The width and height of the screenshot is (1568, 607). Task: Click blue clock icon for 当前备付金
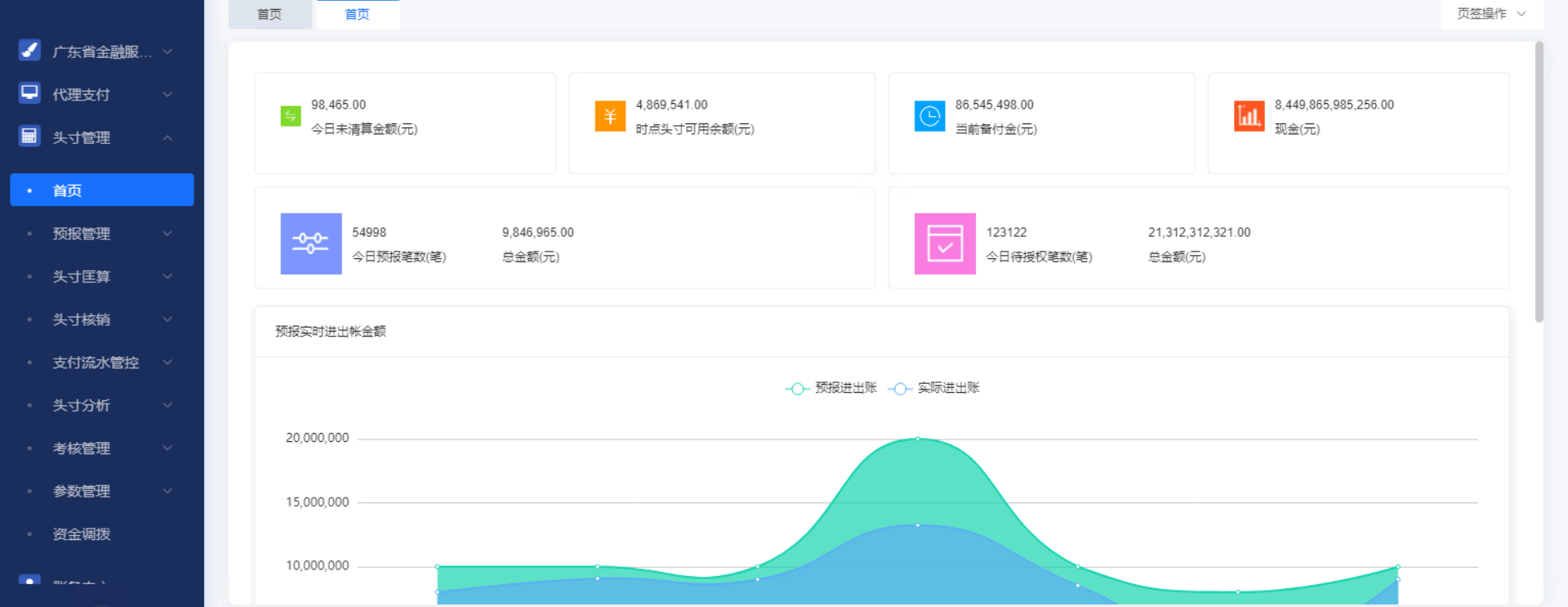(929, 116)
